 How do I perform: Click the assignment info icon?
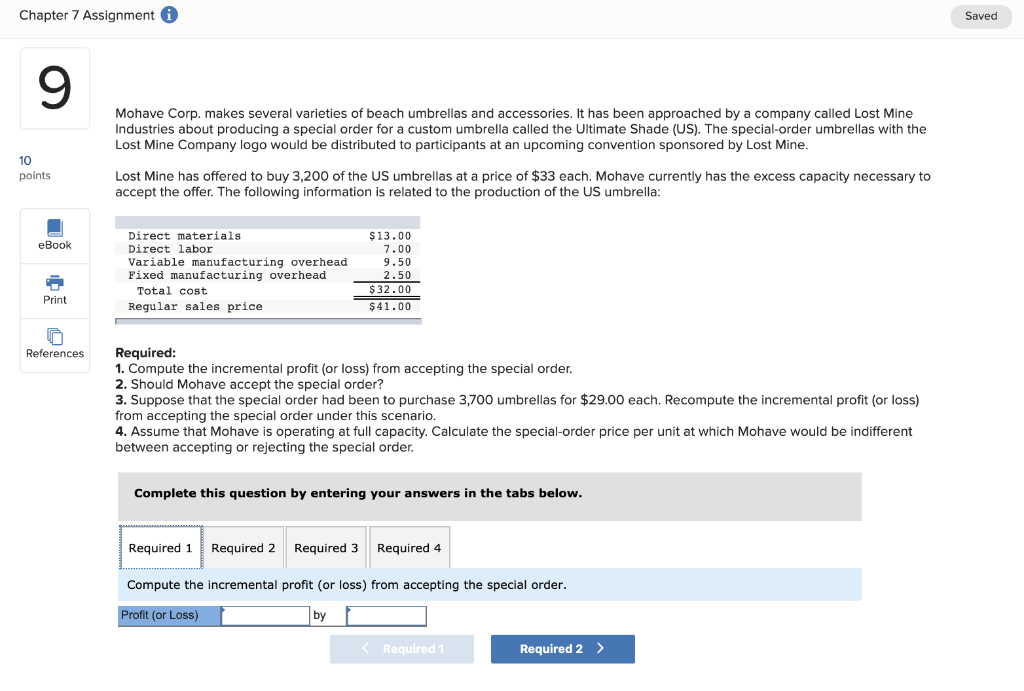pyautogui.click(x=169, y=15)
